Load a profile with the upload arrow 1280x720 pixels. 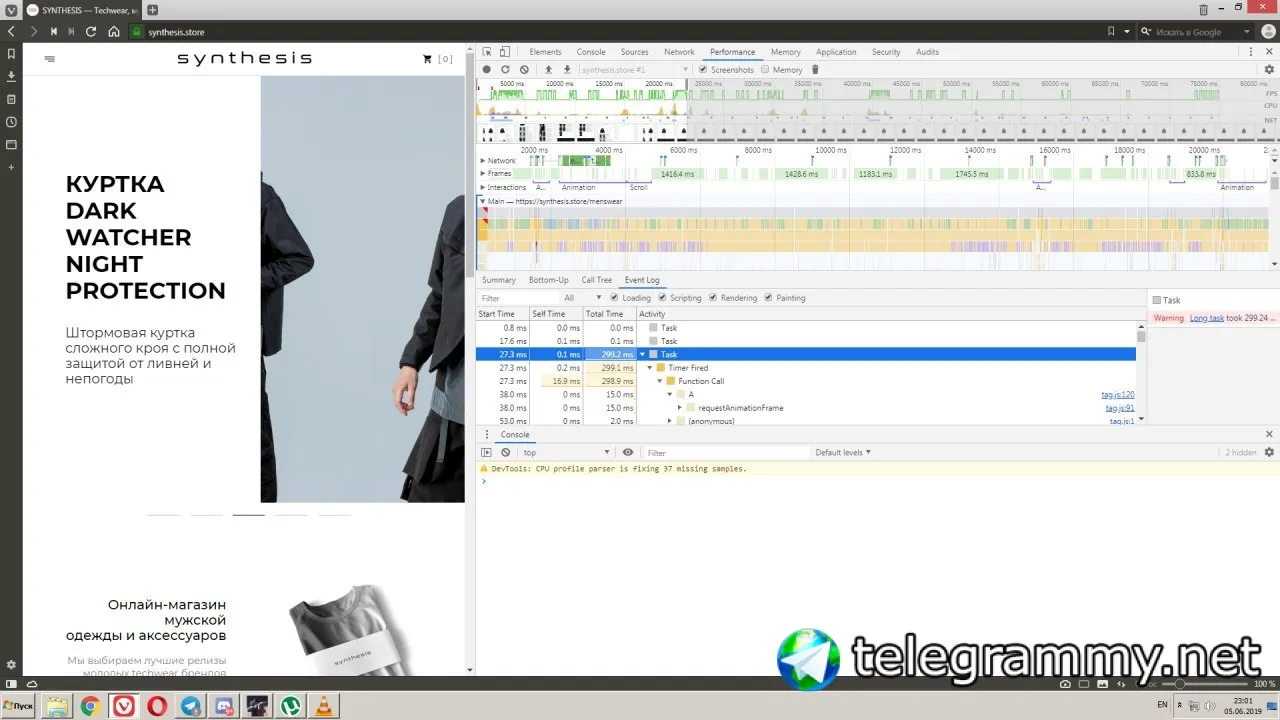pyautogui.click(x=548, y=70)
